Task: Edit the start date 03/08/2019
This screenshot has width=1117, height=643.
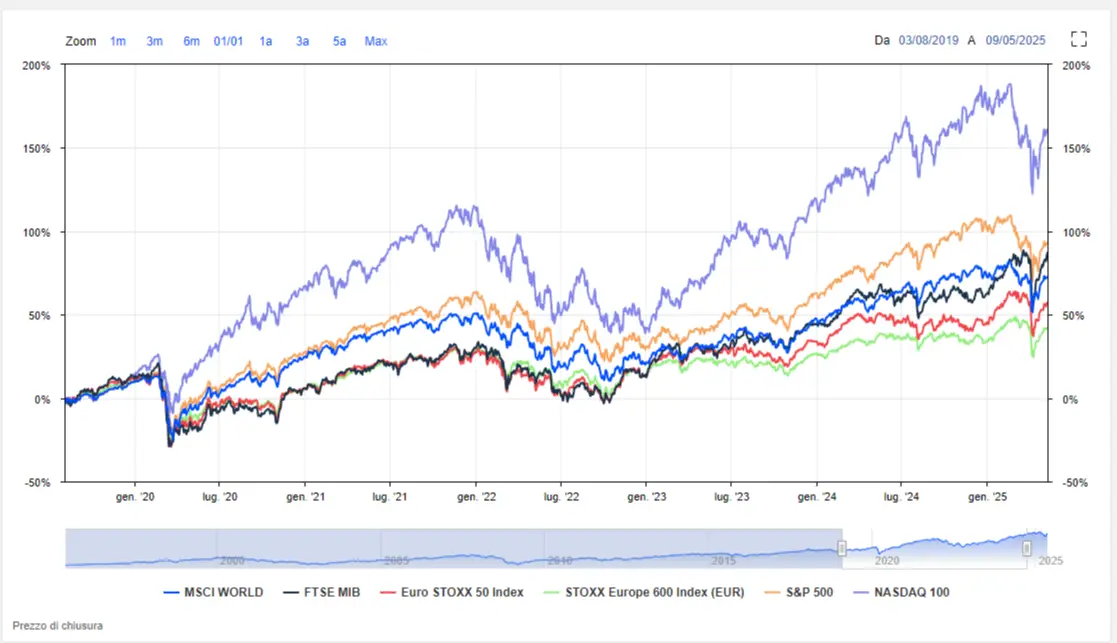Action: [x=928, y=41]
